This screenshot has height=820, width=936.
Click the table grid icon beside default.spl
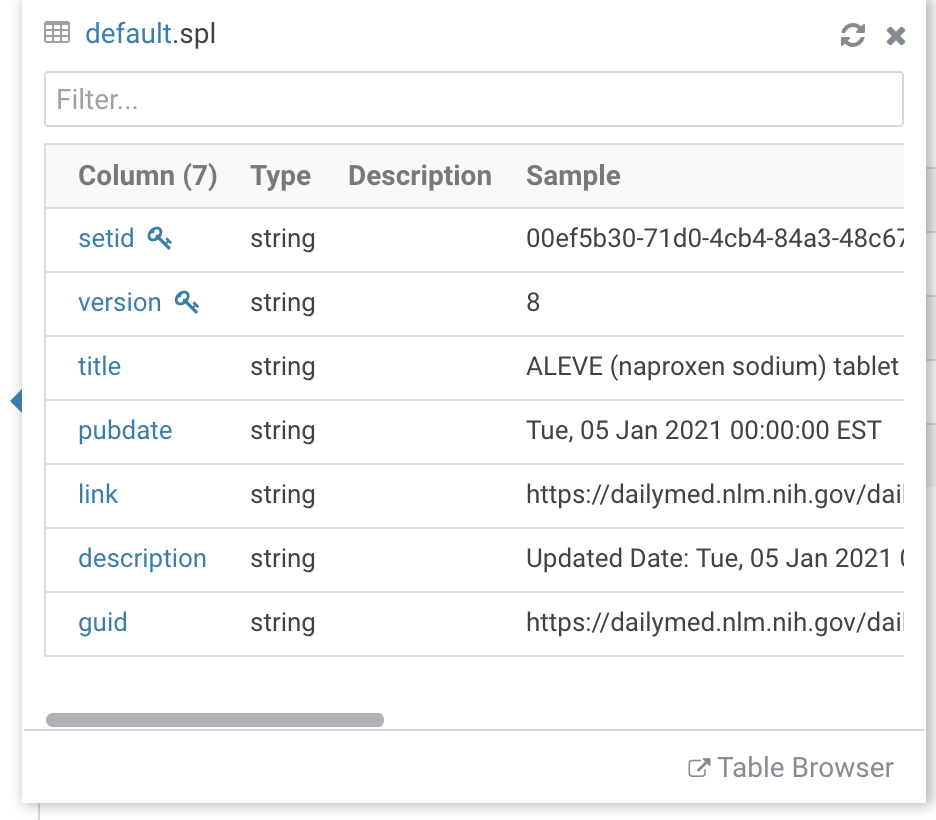point(57,32)
